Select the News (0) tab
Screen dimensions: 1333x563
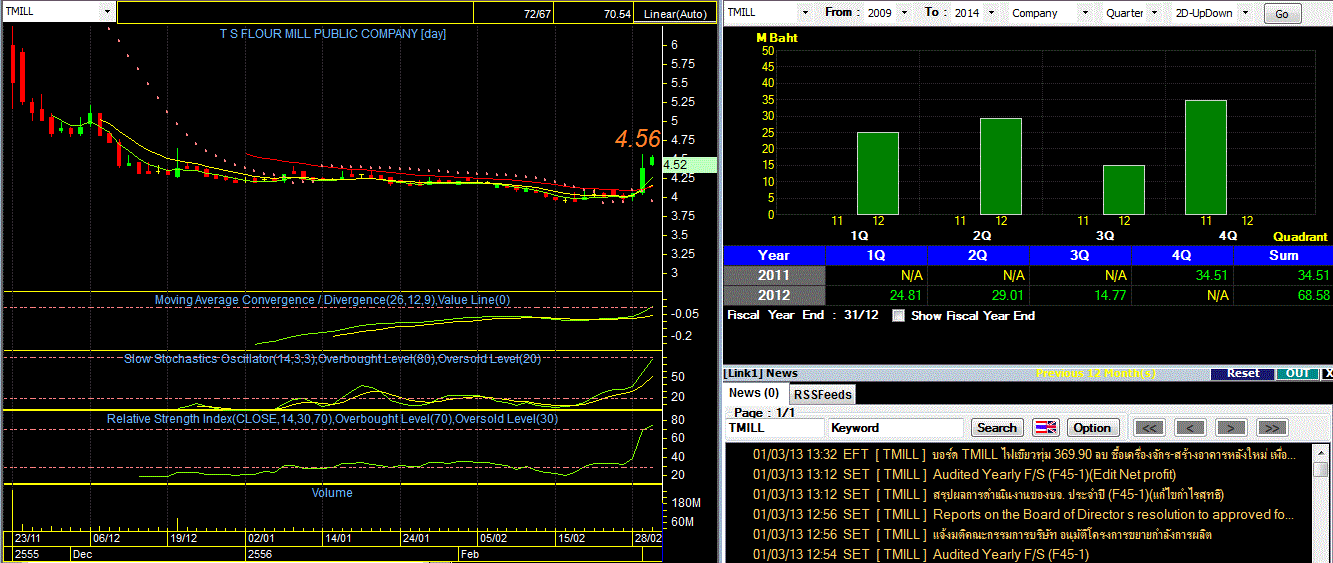755,393
